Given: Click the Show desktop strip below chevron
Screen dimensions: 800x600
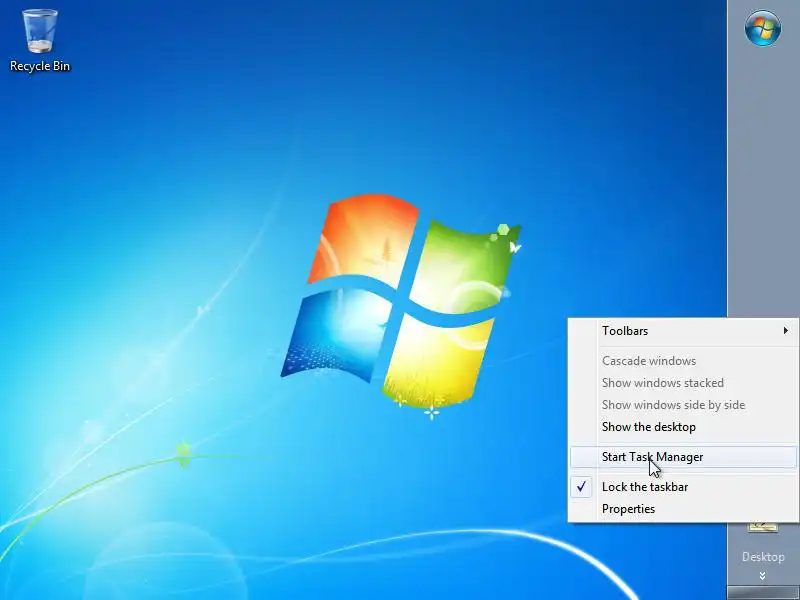Looking at the screenshot, I should tap(763, 593).
